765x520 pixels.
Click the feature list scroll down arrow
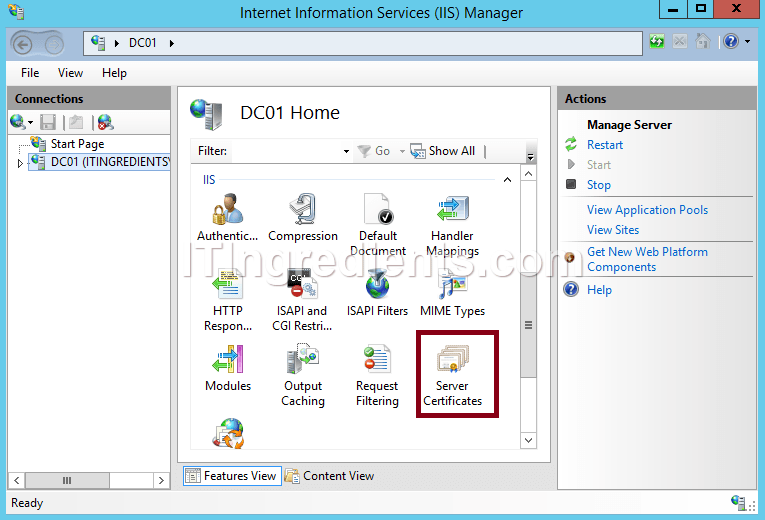point(528,440)
